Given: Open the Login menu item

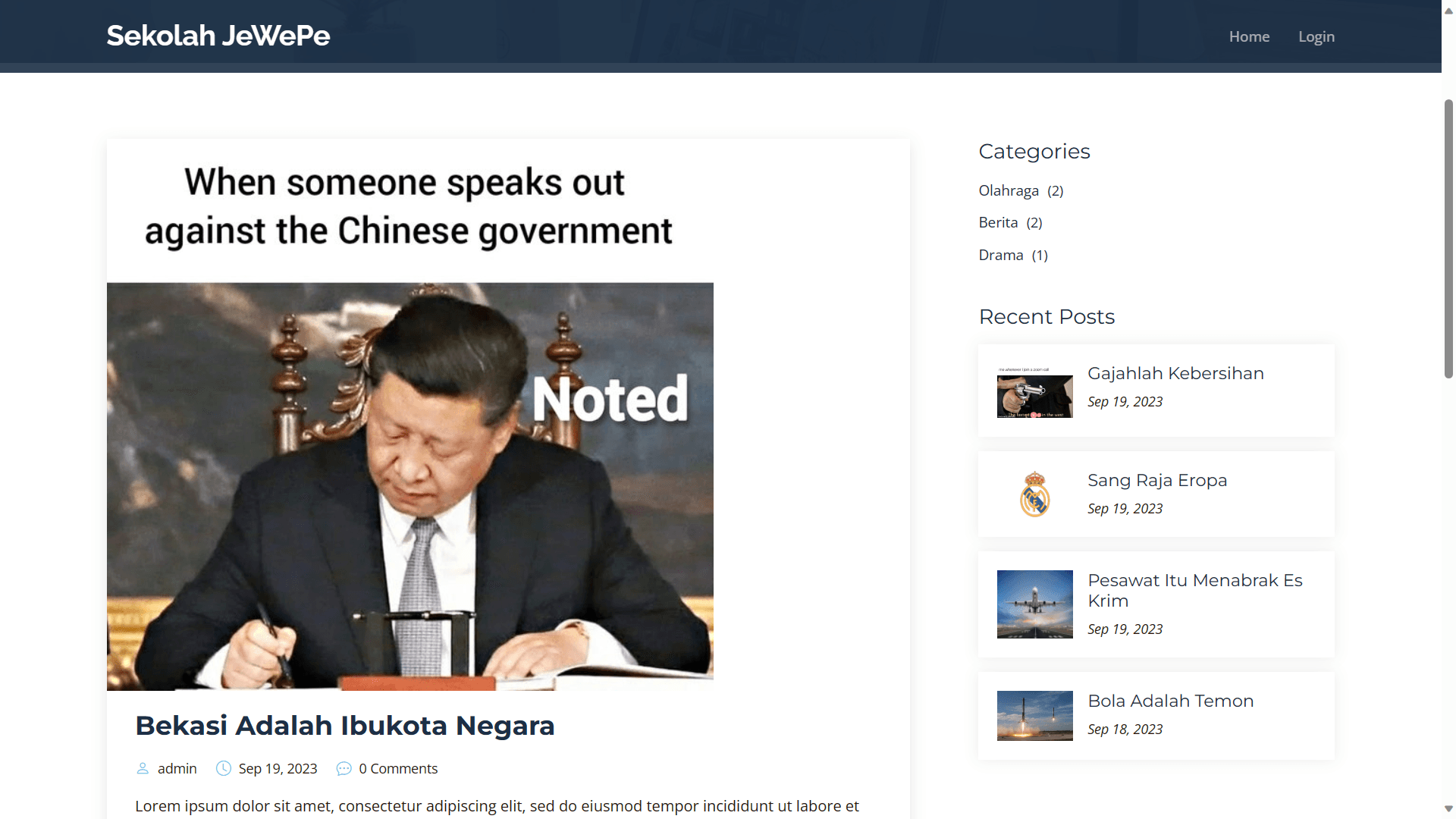Looking at the screenshot, I should click(1316, 36).
